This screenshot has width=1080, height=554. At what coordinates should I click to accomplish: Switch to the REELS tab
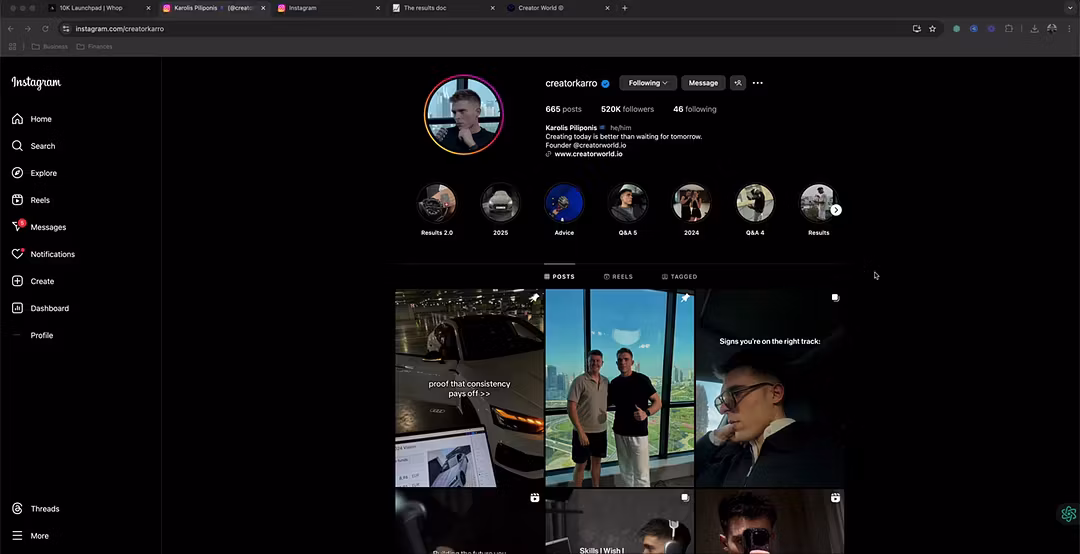coord(618,277)
